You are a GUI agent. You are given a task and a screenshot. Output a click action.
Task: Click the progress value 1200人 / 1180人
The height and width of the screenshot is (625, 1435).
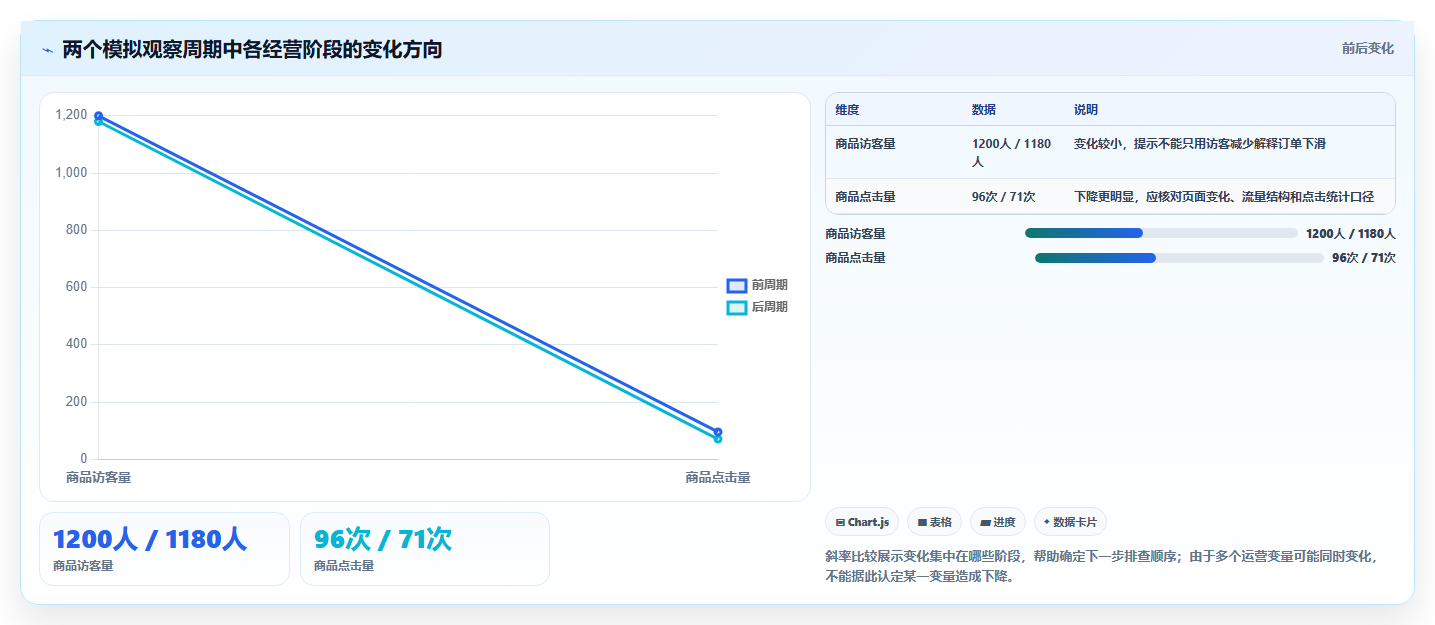click(1351, 233)
